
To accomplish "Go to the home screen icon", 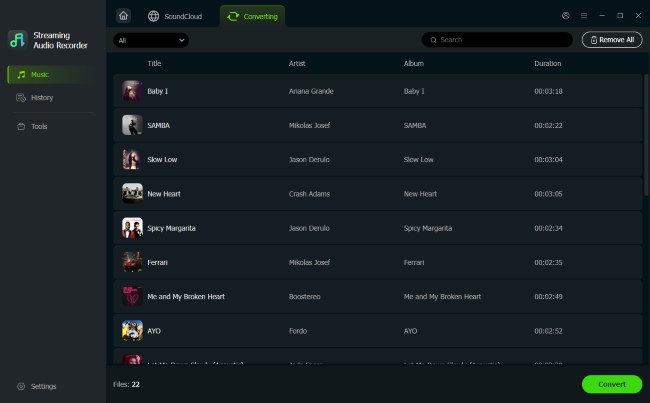I will point(124,16).
